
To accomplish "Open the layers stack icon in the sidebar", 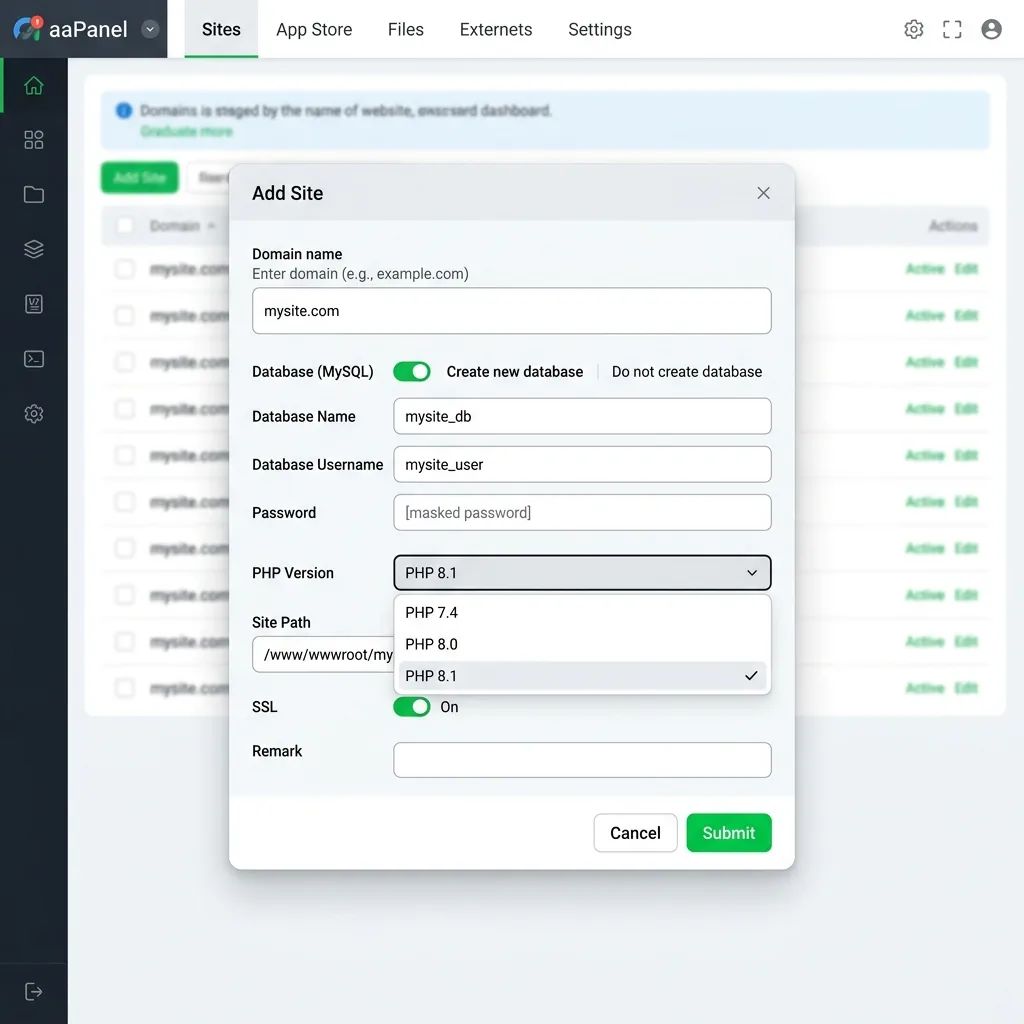I will [33, 249].
